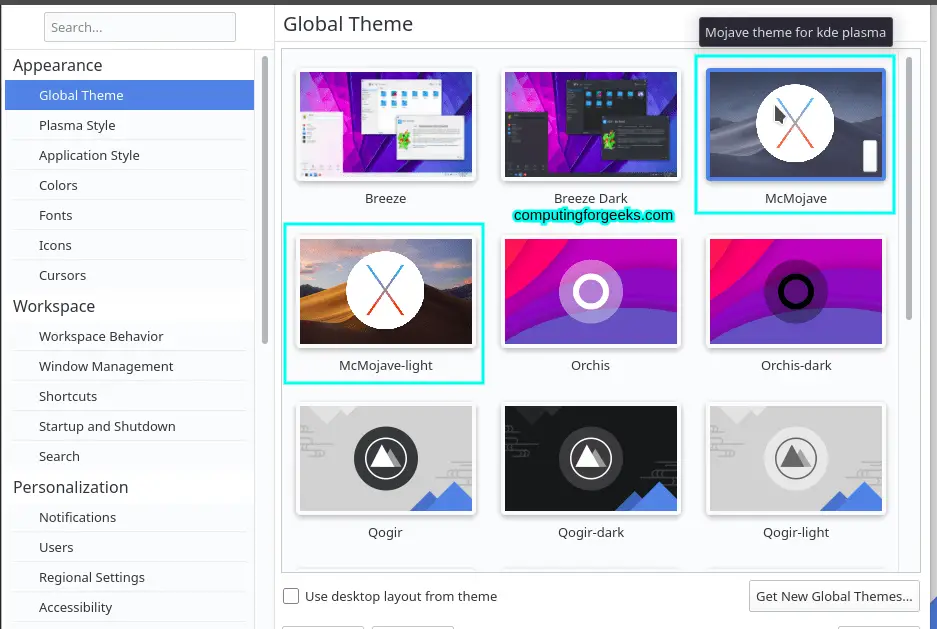The image size is (937, 629).
Task: Pick the Orchis-dark theme thumbnail
Action: 795,292
